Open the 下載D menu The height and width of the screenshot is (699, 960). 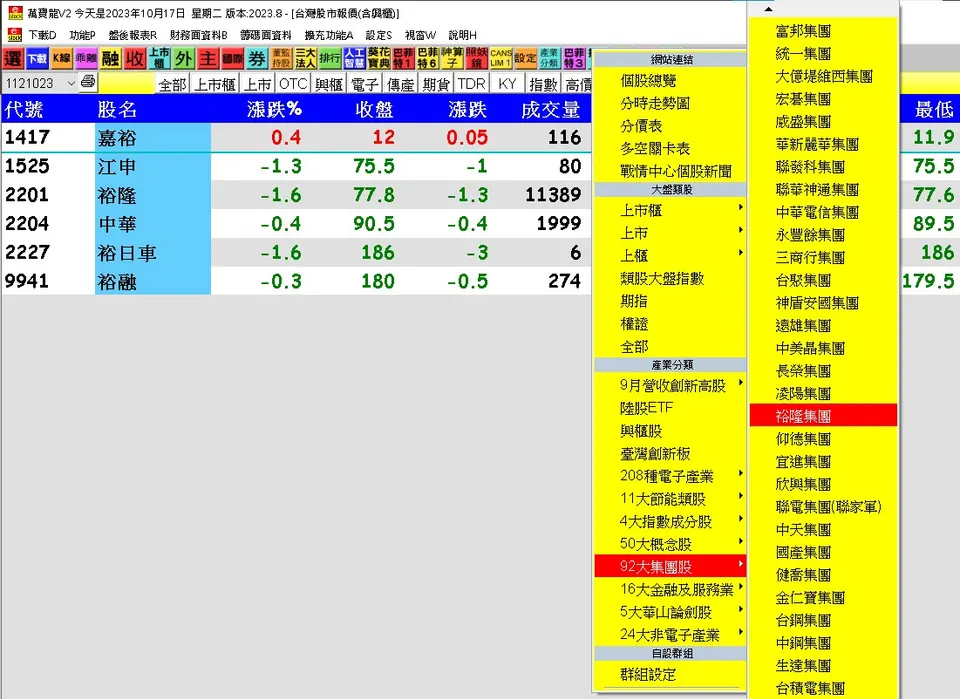(x=42, y=36)
